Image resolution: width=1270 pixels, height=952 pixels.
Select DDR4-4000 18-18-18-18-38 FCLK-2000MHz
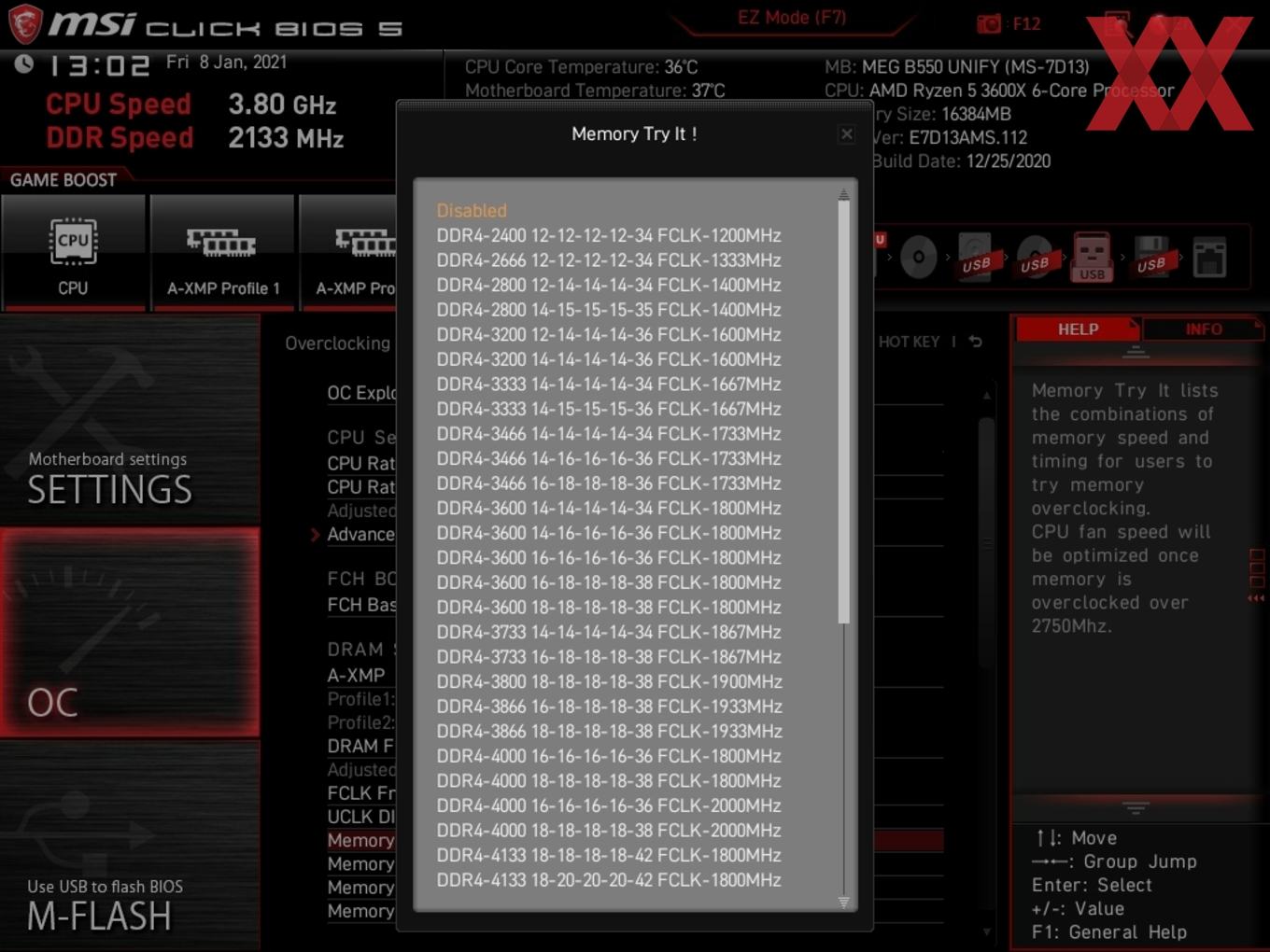click(x=609, y=831)
